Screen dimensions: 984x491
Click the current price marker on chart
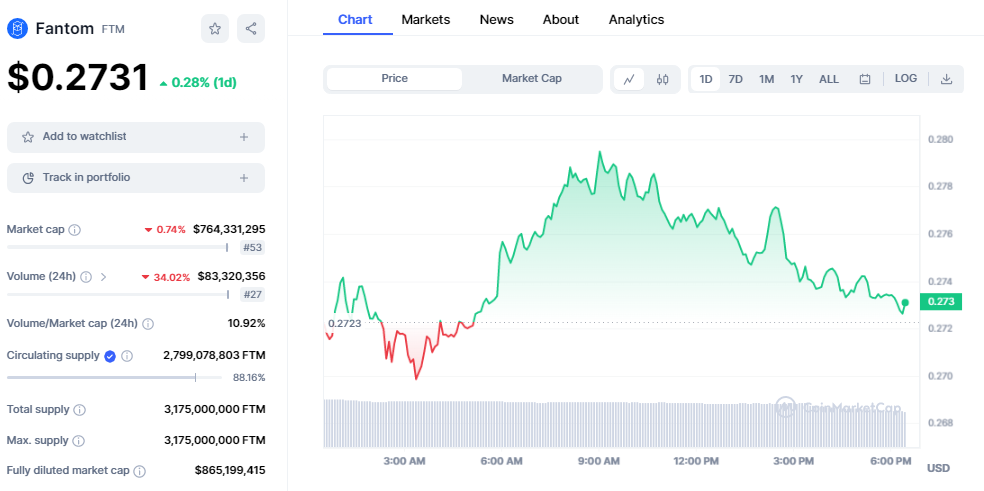pos(904,303)
